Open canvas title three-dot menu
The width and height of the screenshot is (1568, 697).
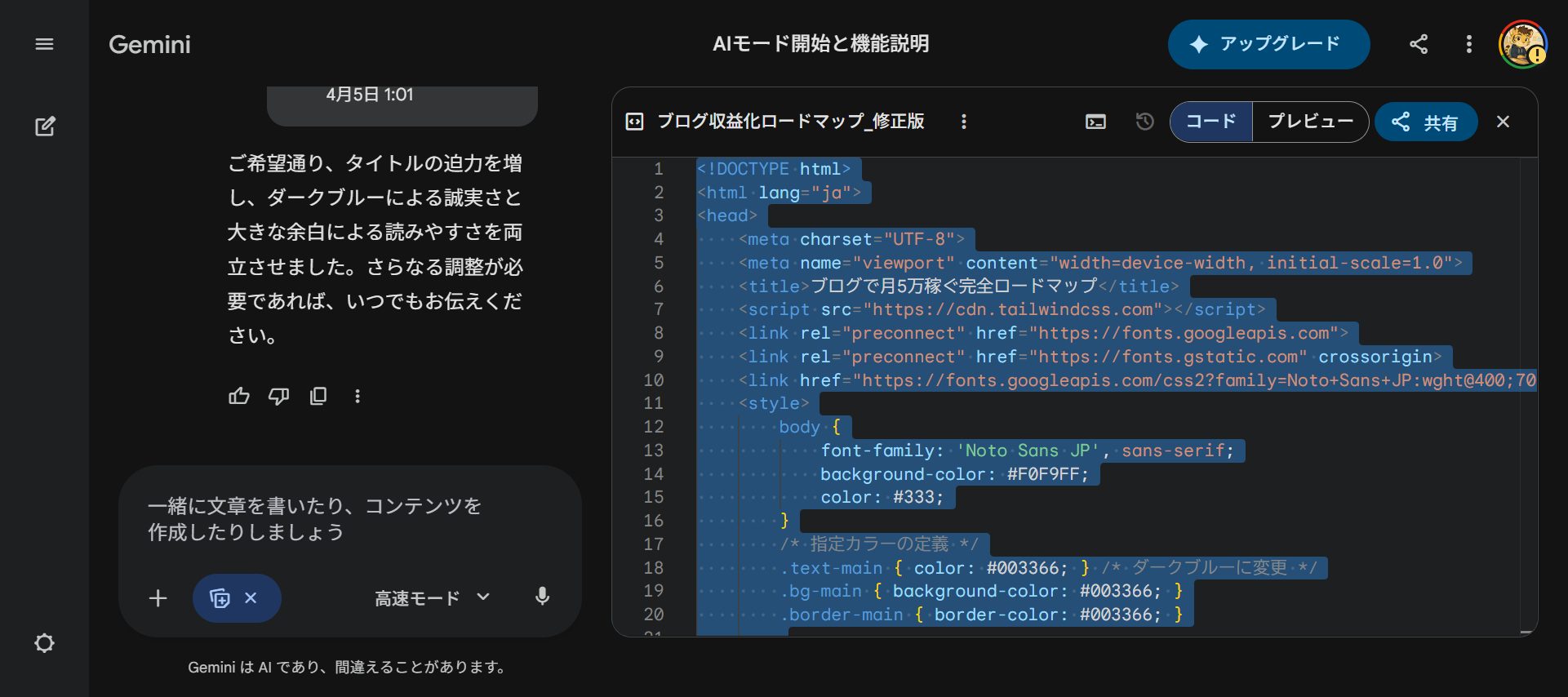point(964,122)
